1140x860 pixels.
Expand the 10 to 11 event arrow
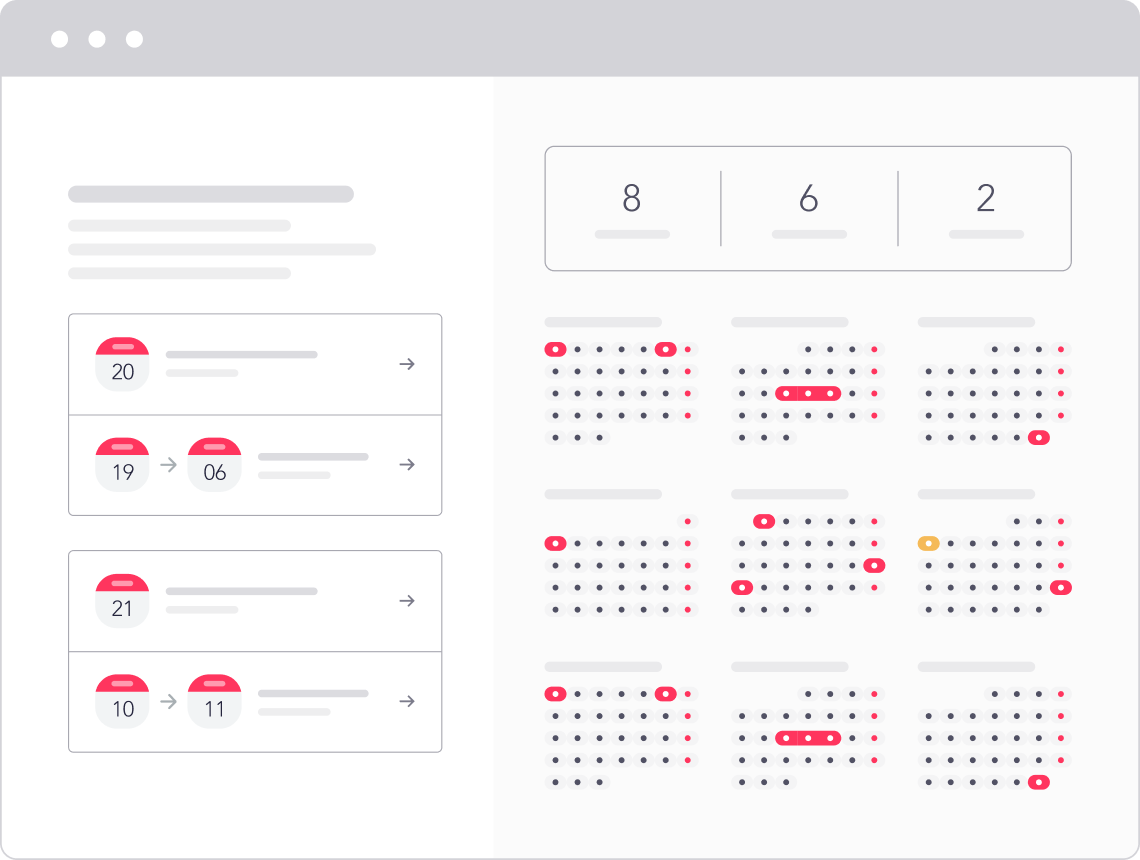point(407,701)
